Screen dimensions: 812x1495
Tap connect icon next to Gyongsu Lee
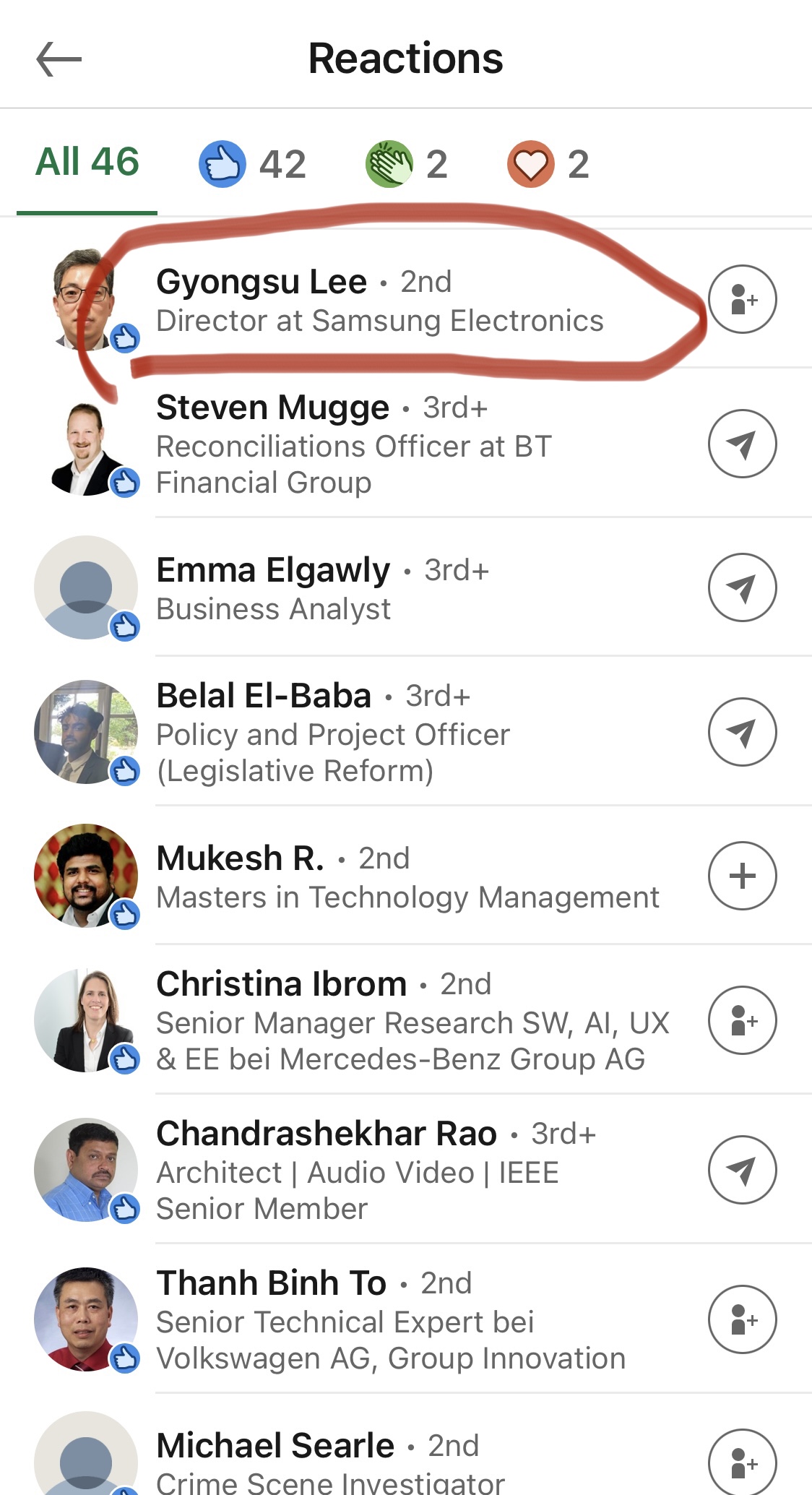[x=742, y=299]
